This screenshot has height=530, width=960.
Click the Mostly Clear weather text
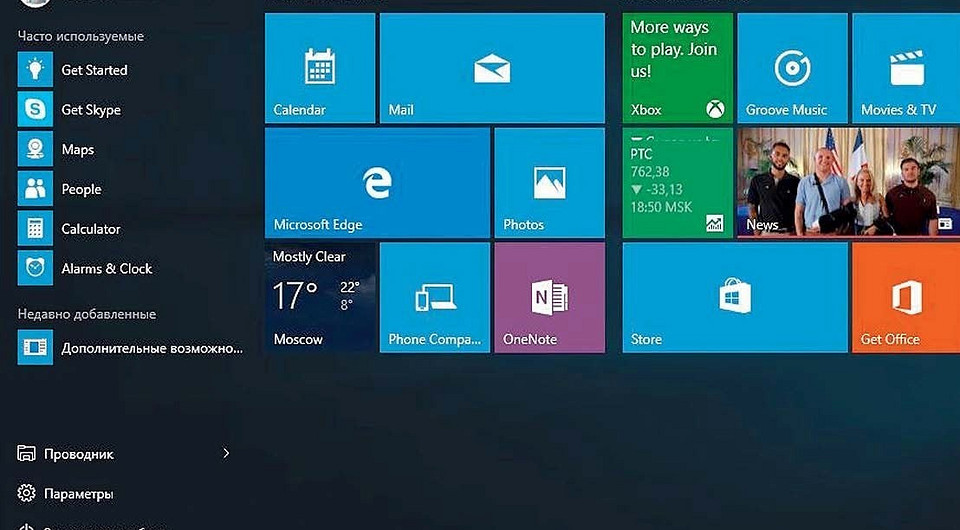point(309,257)
